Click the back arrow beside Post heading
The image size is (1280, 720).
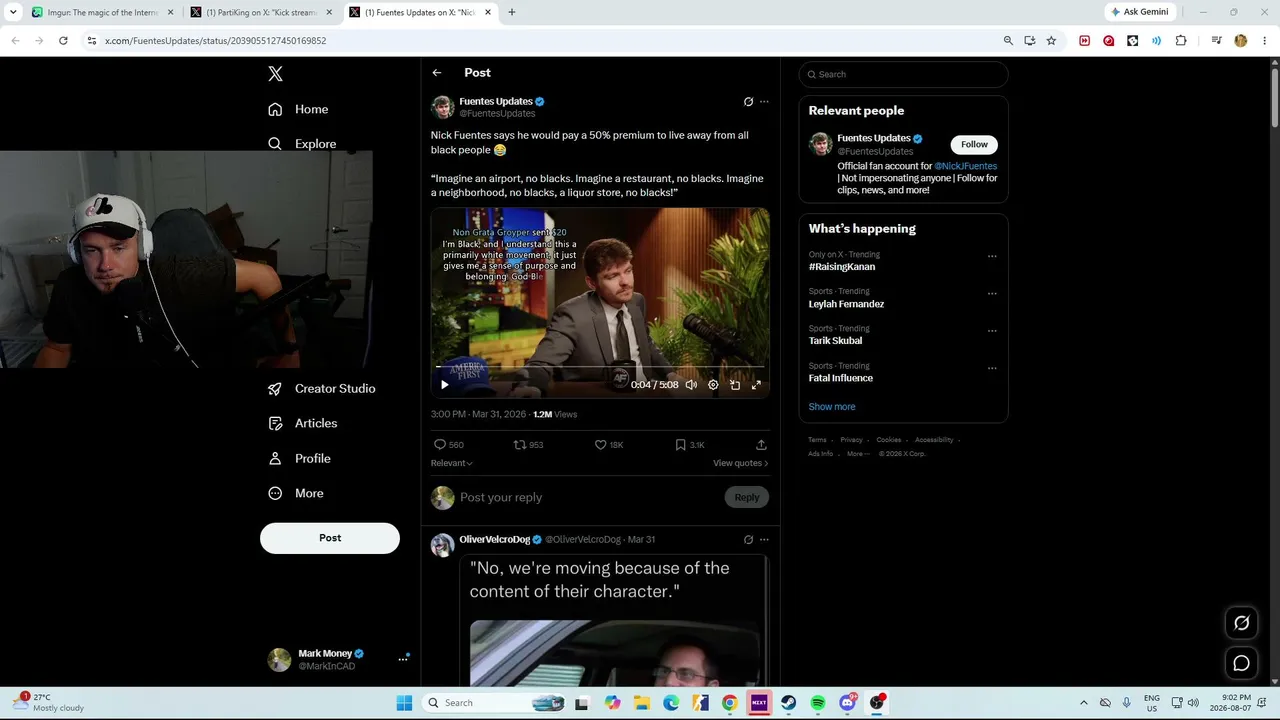point(437,73)
